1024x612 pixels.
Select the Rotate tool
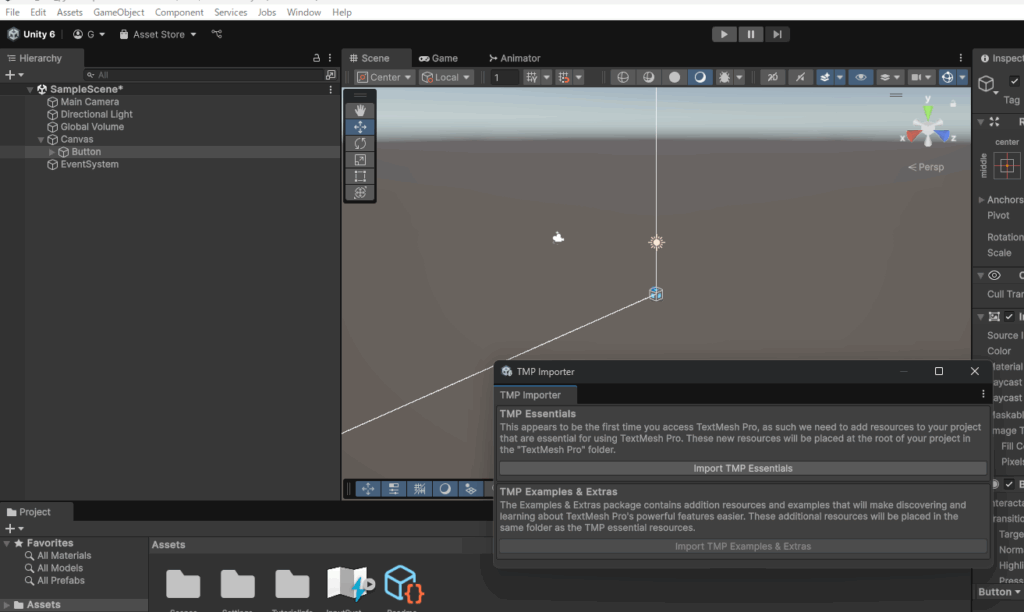coord(360,143)
